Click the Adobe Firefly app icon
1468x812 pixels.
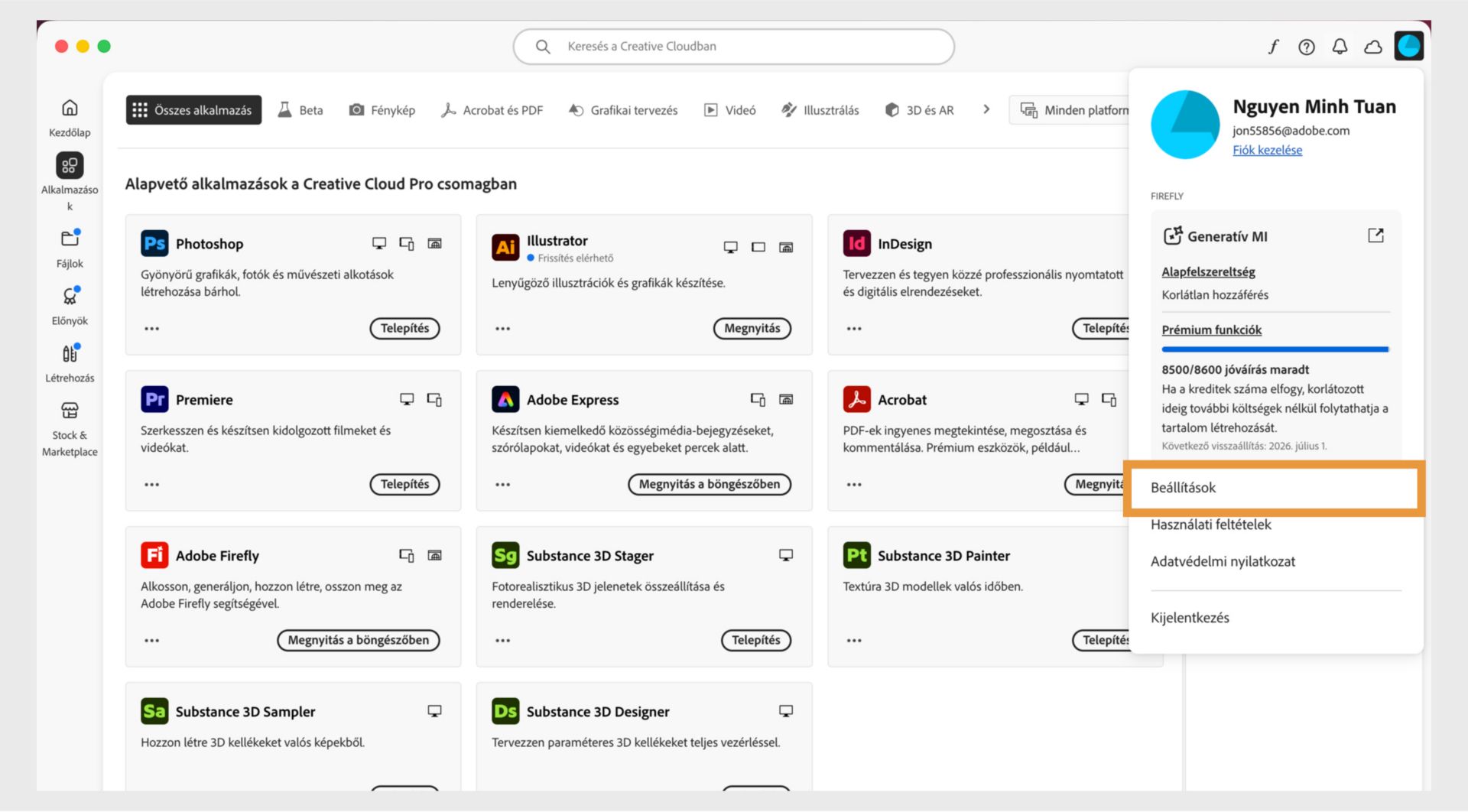tap(154, 555)
